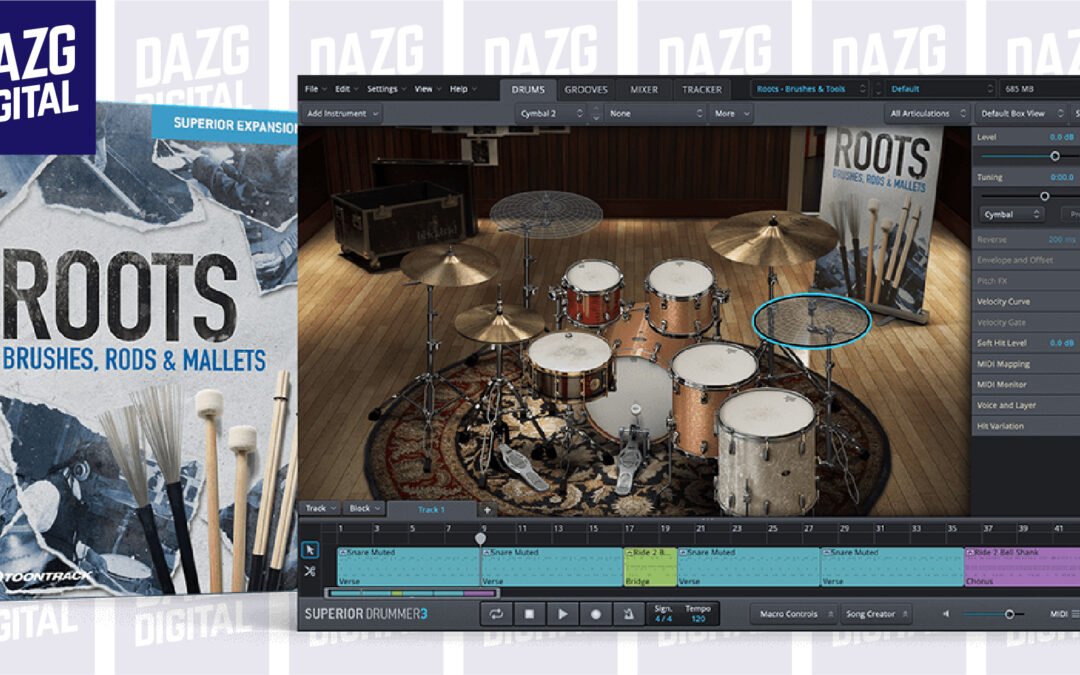Select the low crash cymbal above the snare
This screenshot has width=1080, height=675.
pos(500,323)
